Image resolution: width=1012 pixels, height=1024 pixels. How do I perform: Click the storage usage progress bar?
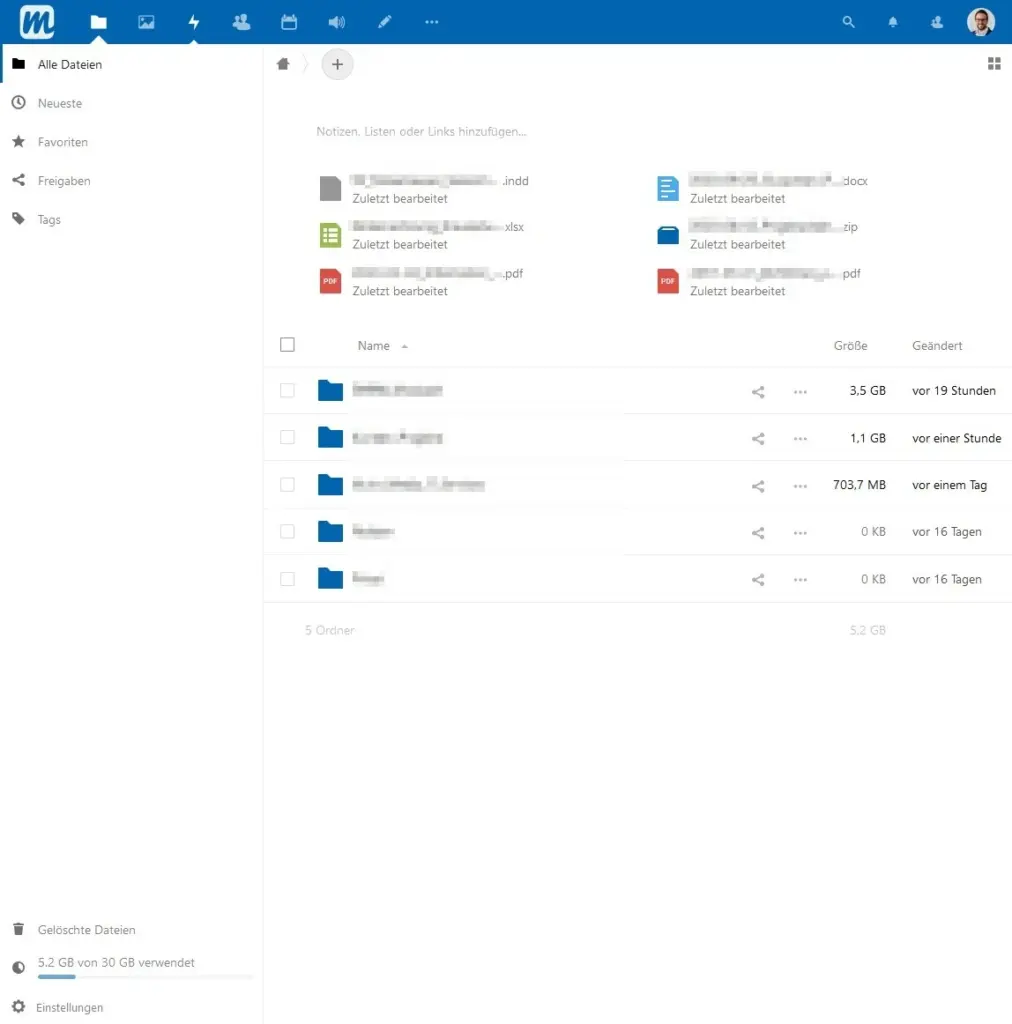[145, 977]
